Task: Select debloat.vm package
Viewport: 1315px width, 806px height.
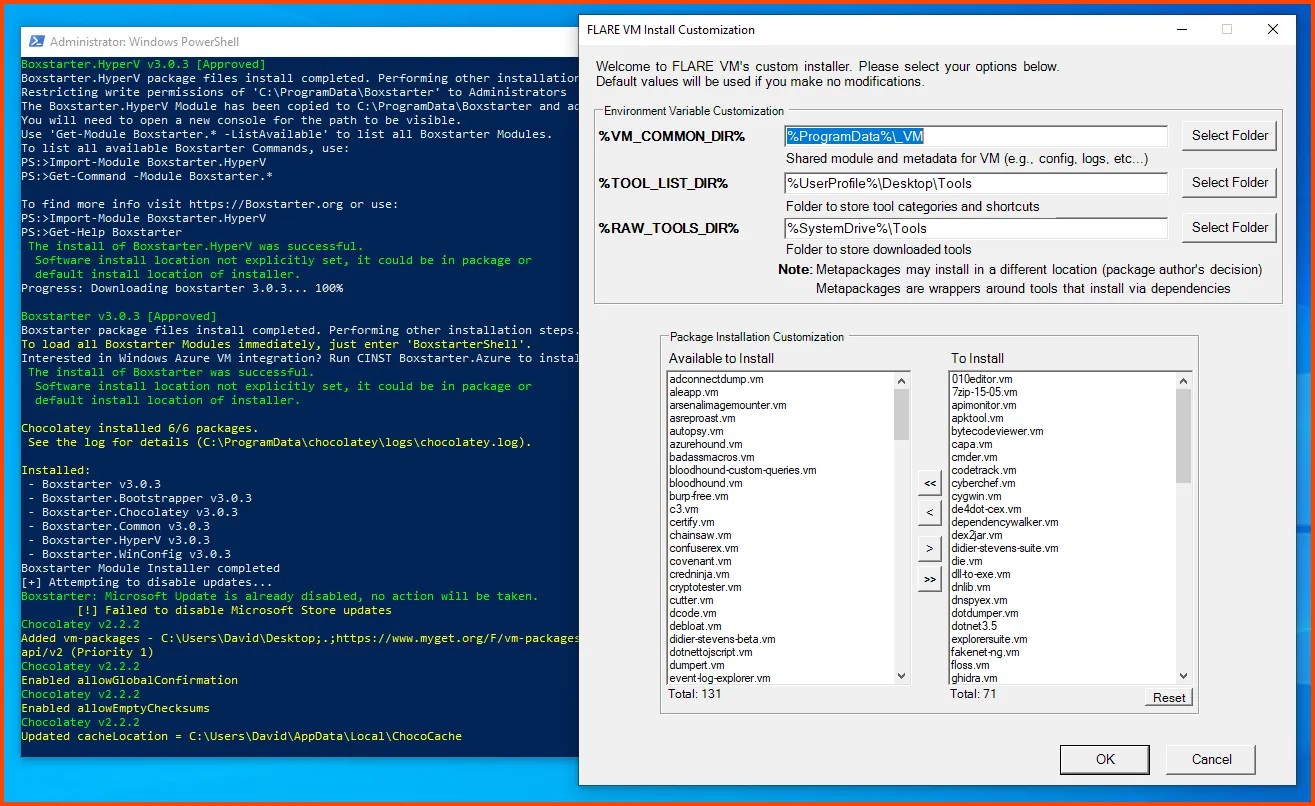Action: (x=693, y=627)
